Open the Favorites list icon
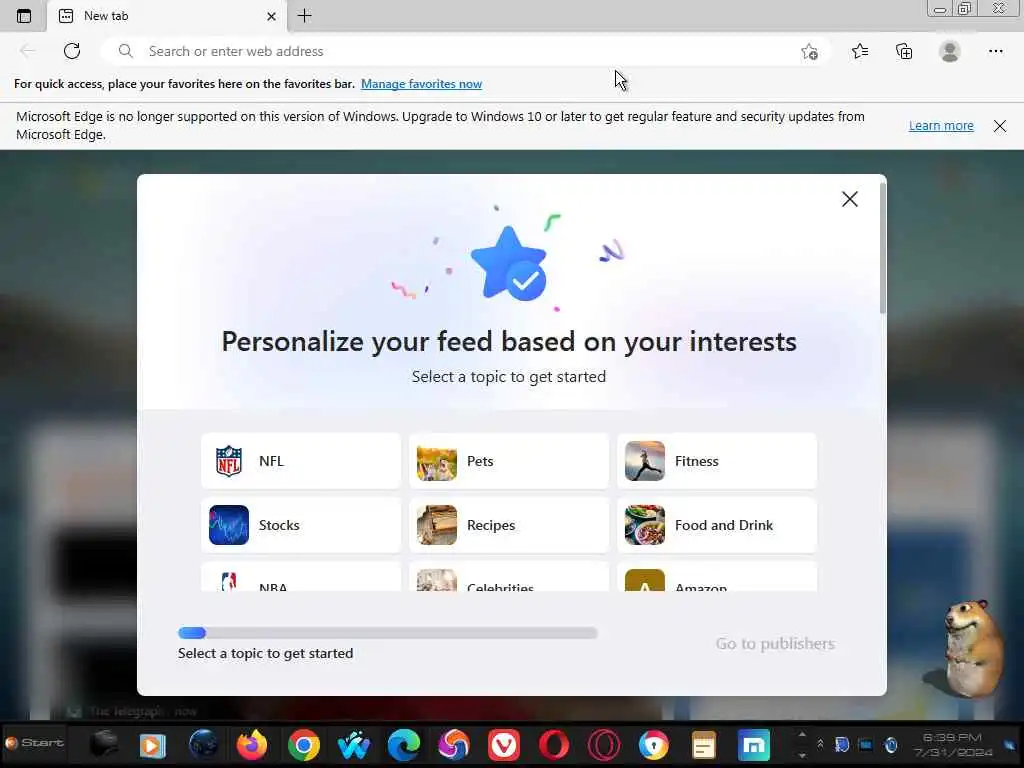This screenshot has width=1024, height=768. coord(859,51)
